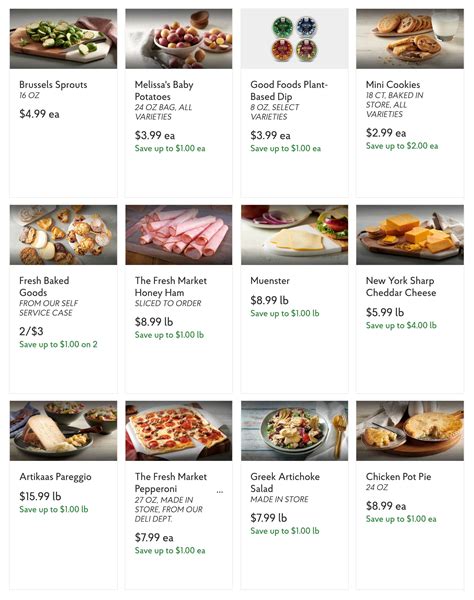The width and height of the screenshot is (474, 600).
Task: Open the Brussels Sprouts product image
Action: 64,39
